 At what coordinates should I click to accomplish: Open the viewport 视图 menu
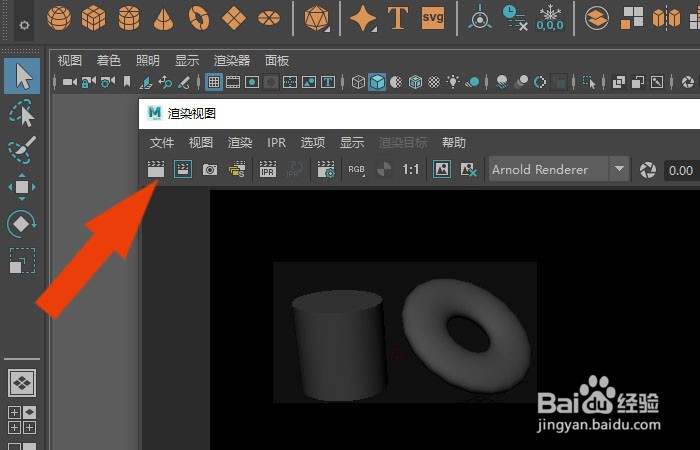click(70, 60)
